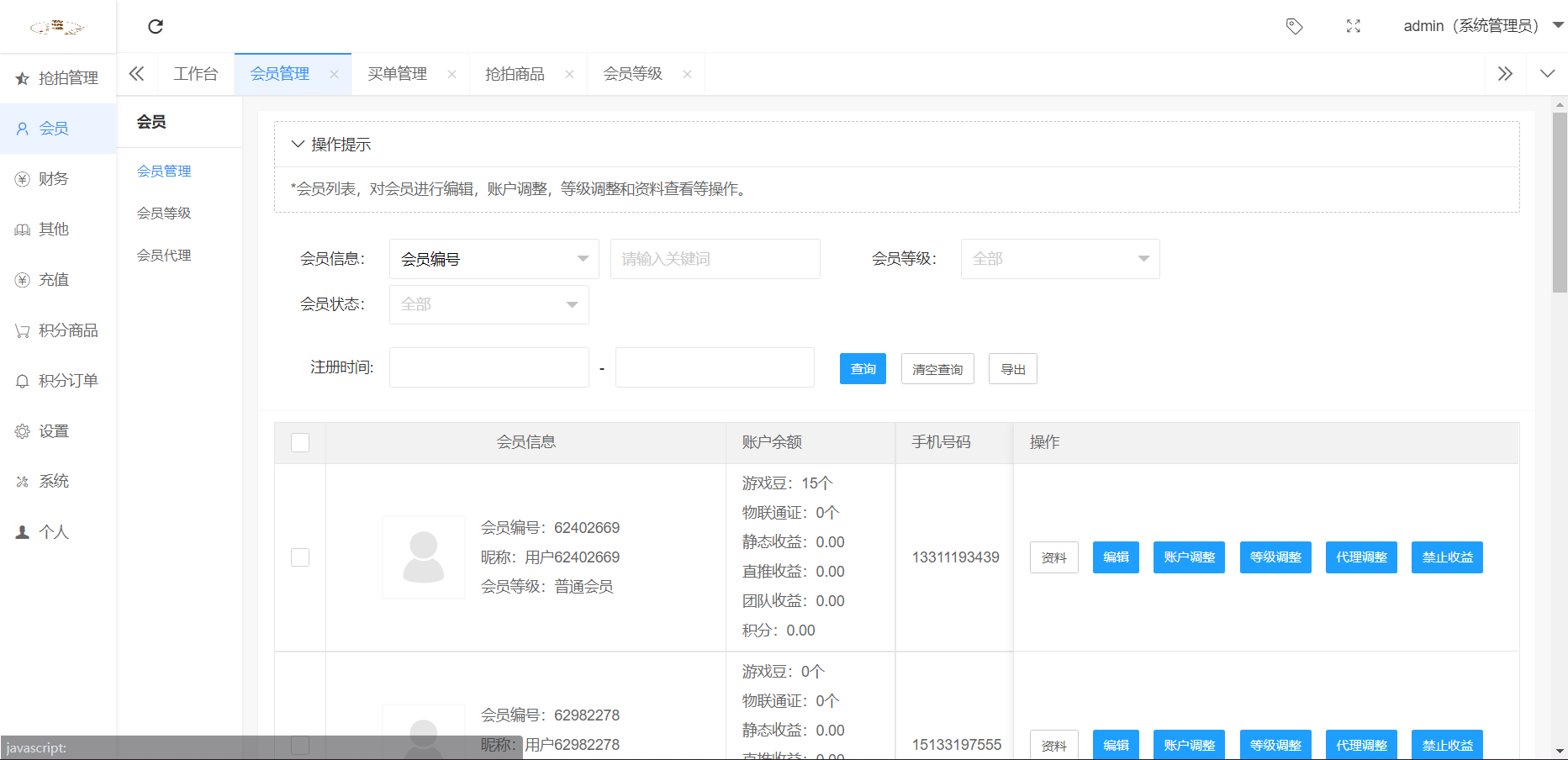Click the logo in top-left corner
Viewport: 1568px width, 760px height.
click(57, 27)
